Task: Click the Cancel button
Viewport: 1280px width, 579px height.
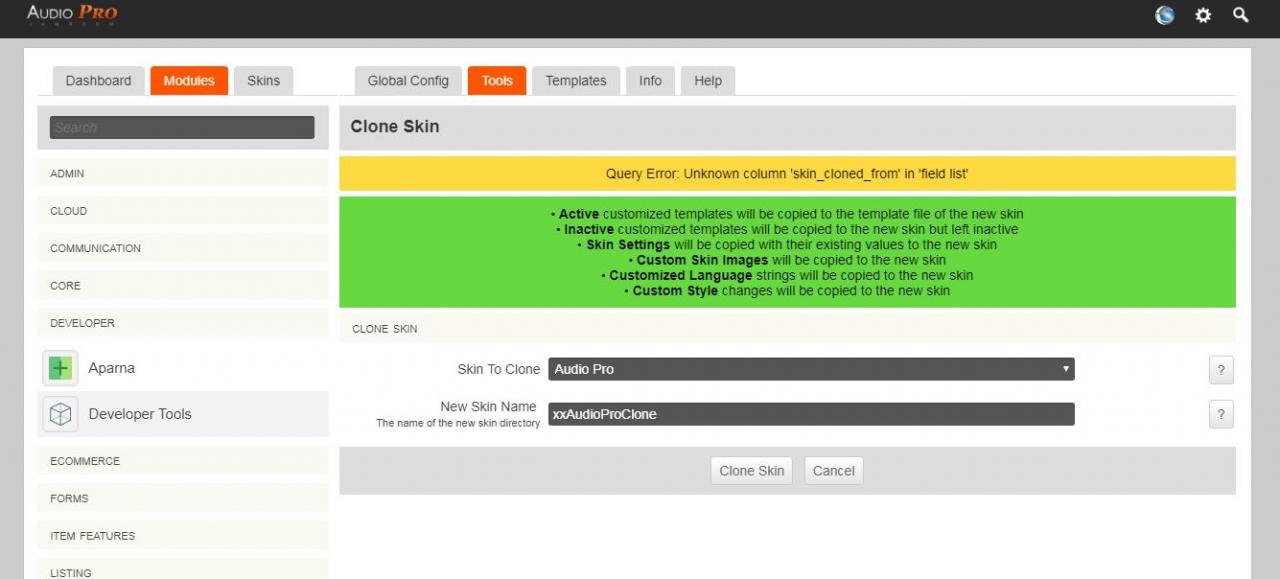Action: pos(834,471)
